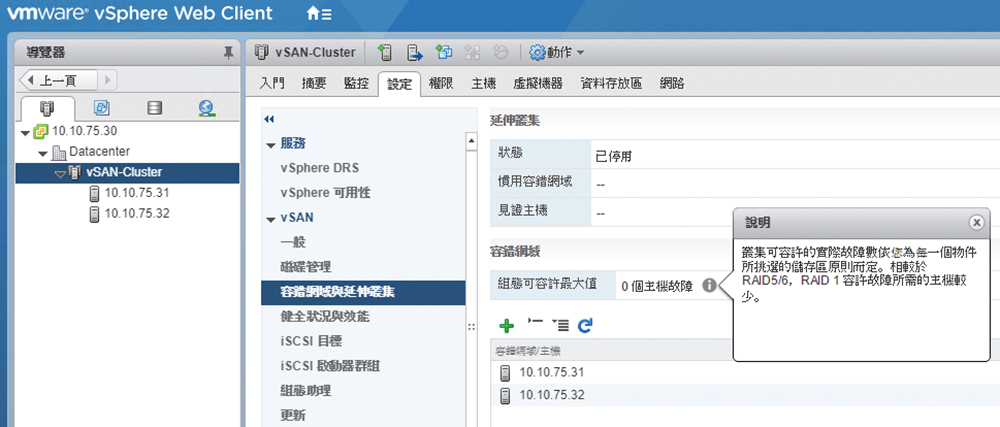Go back with the 上一頁 button
Screen dimensions: 1000x427
coord(58,80)
